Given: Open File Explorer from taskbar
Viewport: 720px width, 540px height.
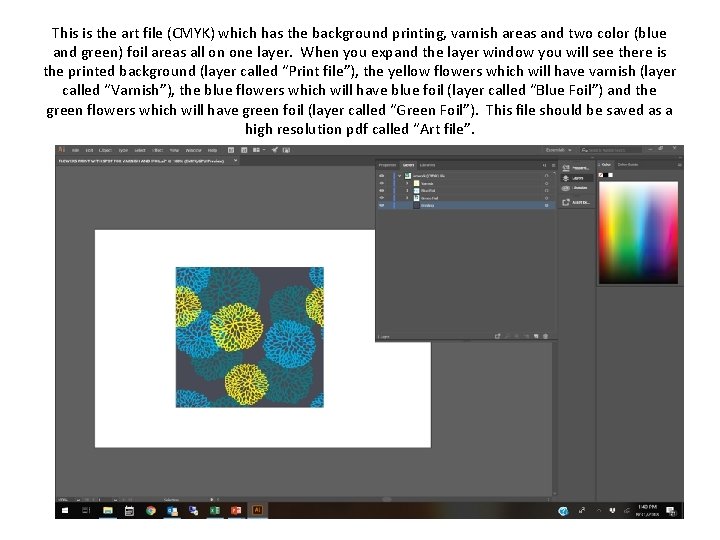Looking at the screenshot, I should (108, 510).
